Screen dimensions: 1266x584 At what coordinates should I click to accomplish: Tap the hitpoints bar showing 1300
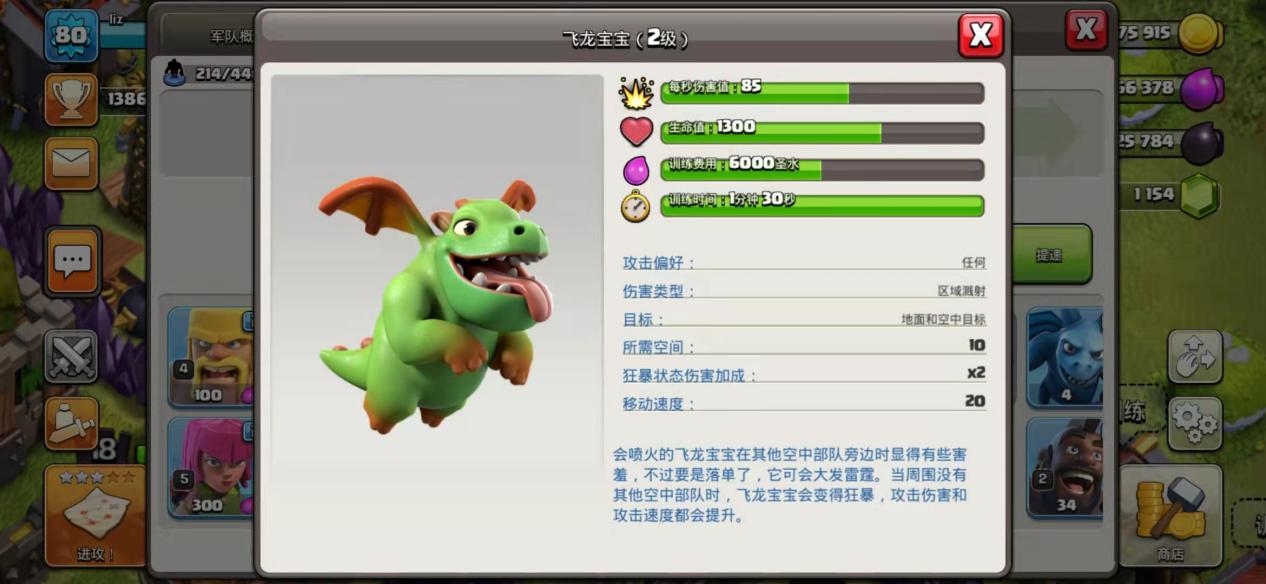(x=822, y=133)
